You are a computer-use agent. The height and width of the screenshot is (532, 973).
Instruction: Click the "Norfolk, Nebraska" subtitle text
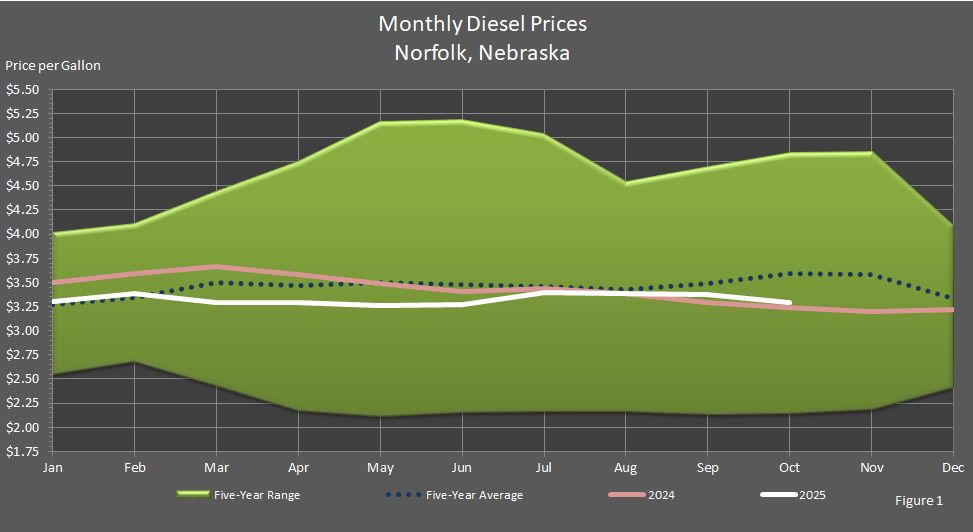click(483, 53)
